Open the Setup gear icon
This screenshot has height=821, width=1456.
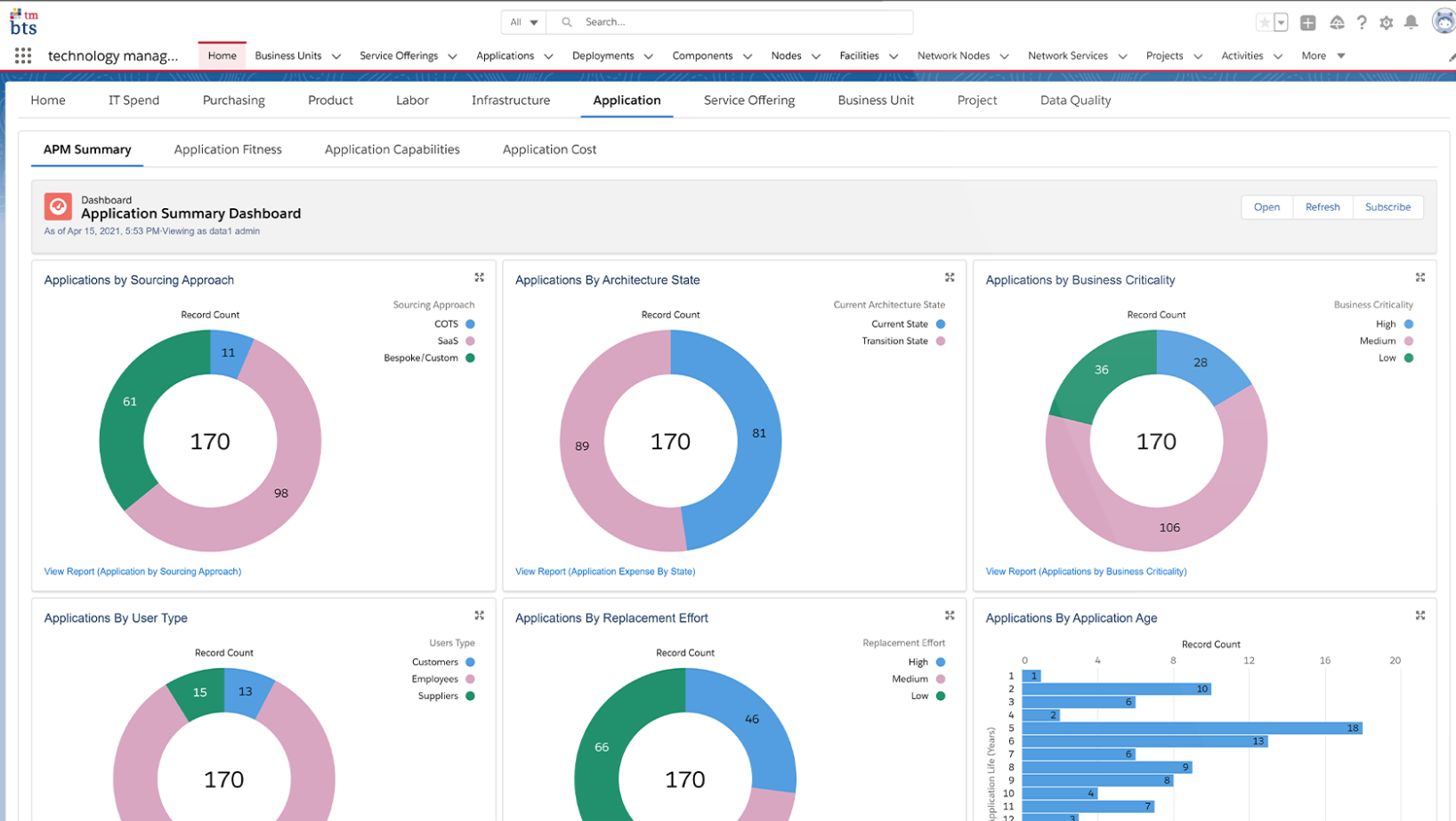click(x=1386, y=23)
